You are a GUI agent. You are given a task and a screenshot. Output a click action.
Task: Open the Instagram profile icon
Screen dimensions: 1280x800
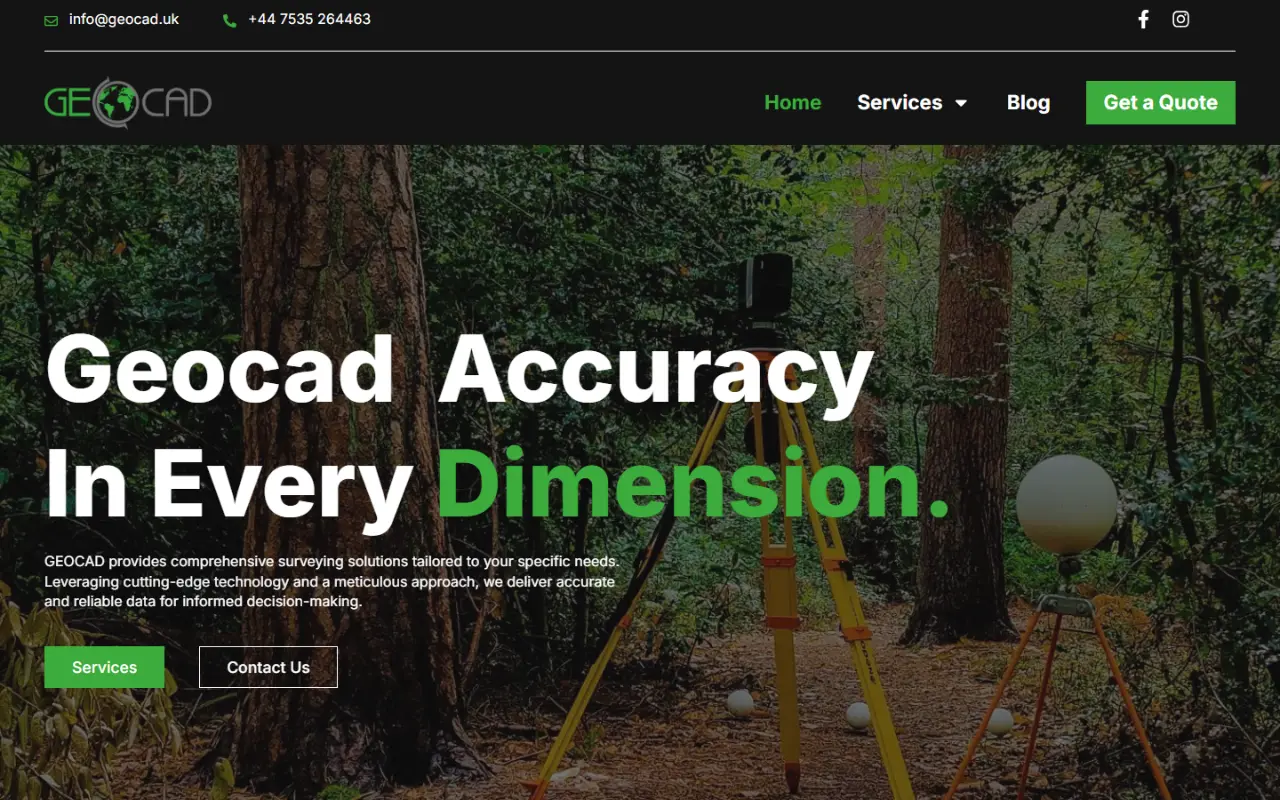click(x=1181, y=19)
